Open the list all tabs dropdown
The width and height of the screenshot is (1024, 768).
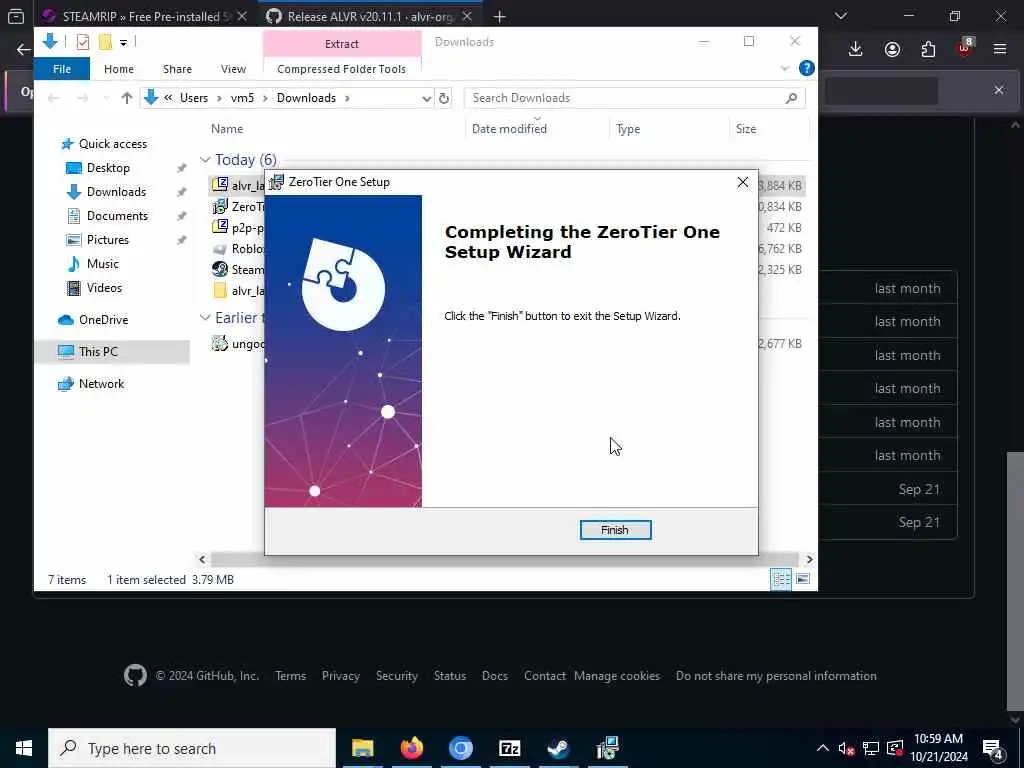[840, 16]
